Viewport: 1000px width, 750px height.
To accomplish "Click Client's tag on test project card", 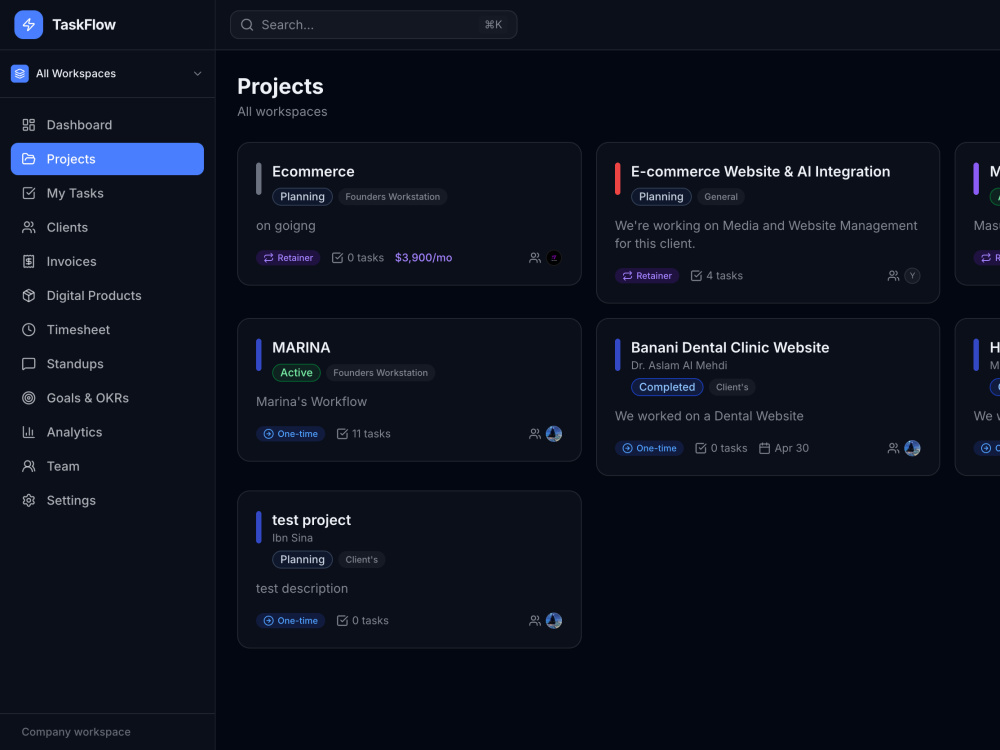I will 362,559.
